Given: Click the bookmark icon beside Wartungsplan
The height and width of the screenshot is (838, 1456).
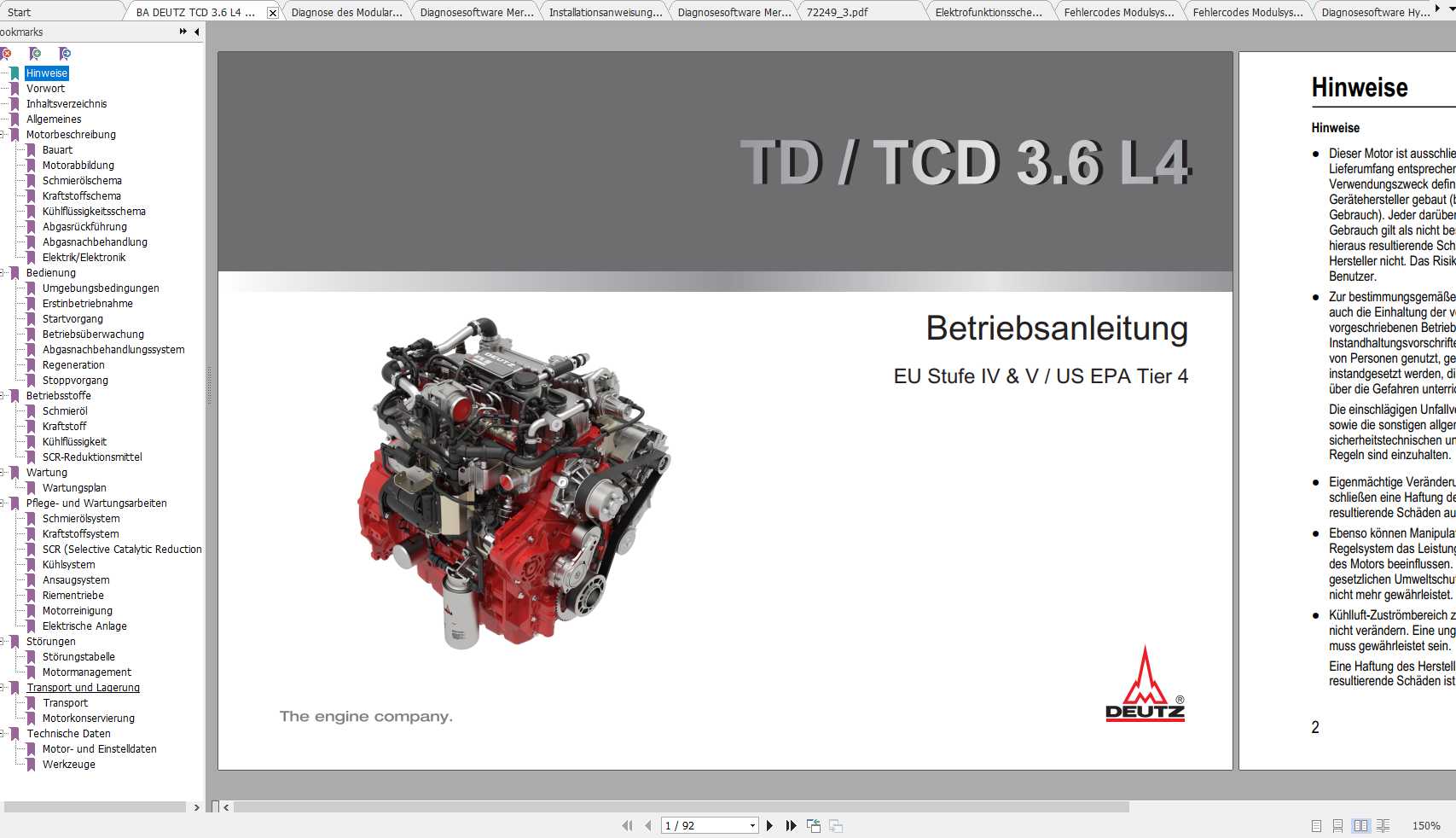Looking at the screenshot, I should click(31, 488).
